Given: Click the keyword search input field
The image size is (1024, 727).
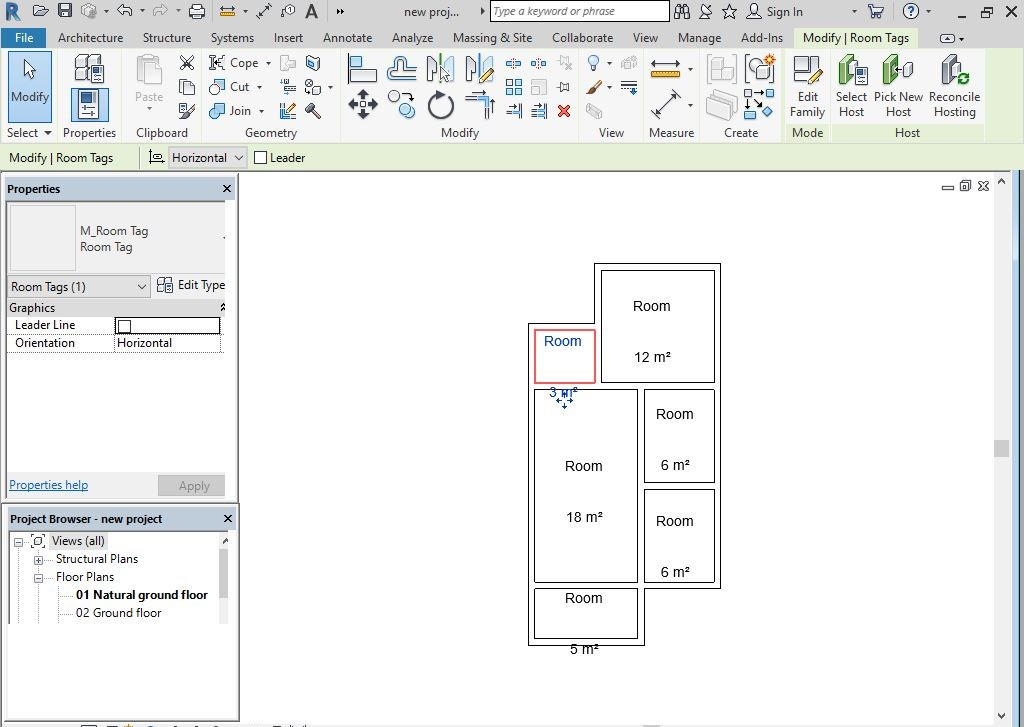Looking at the screenshot, I should tap(579, 11).
